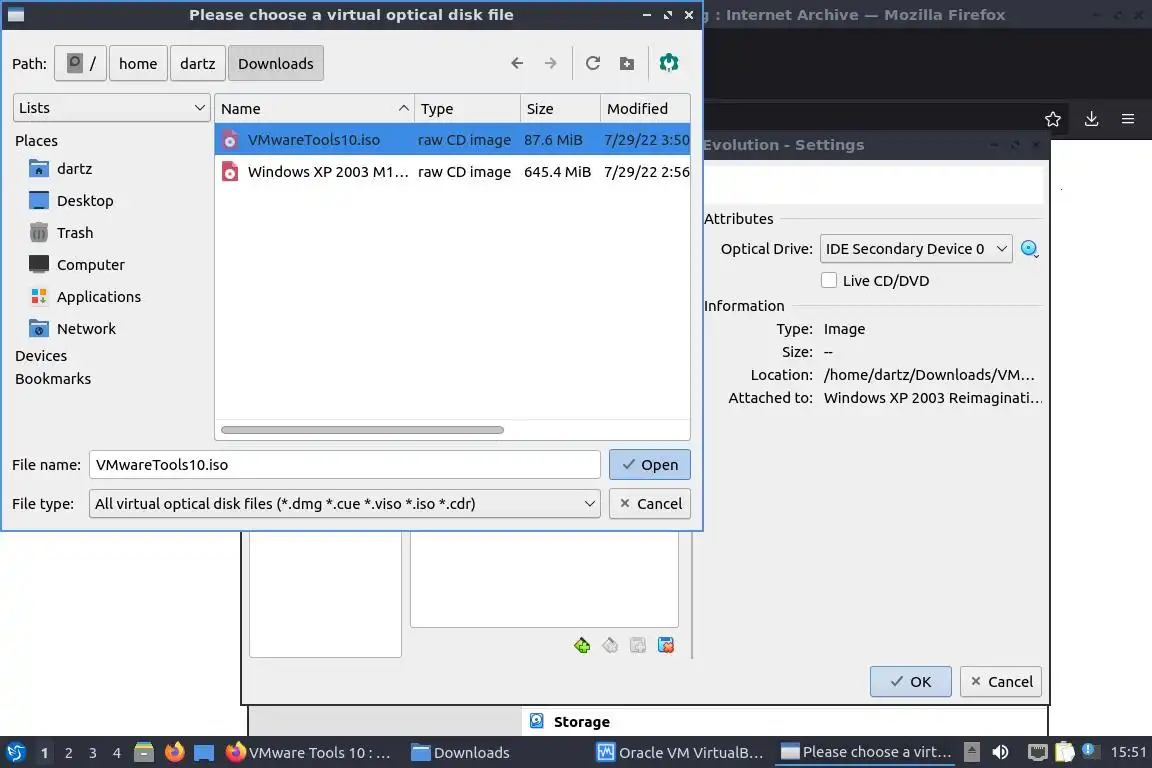
Task: Go forward in folder history
Action: tap(550, 64)
